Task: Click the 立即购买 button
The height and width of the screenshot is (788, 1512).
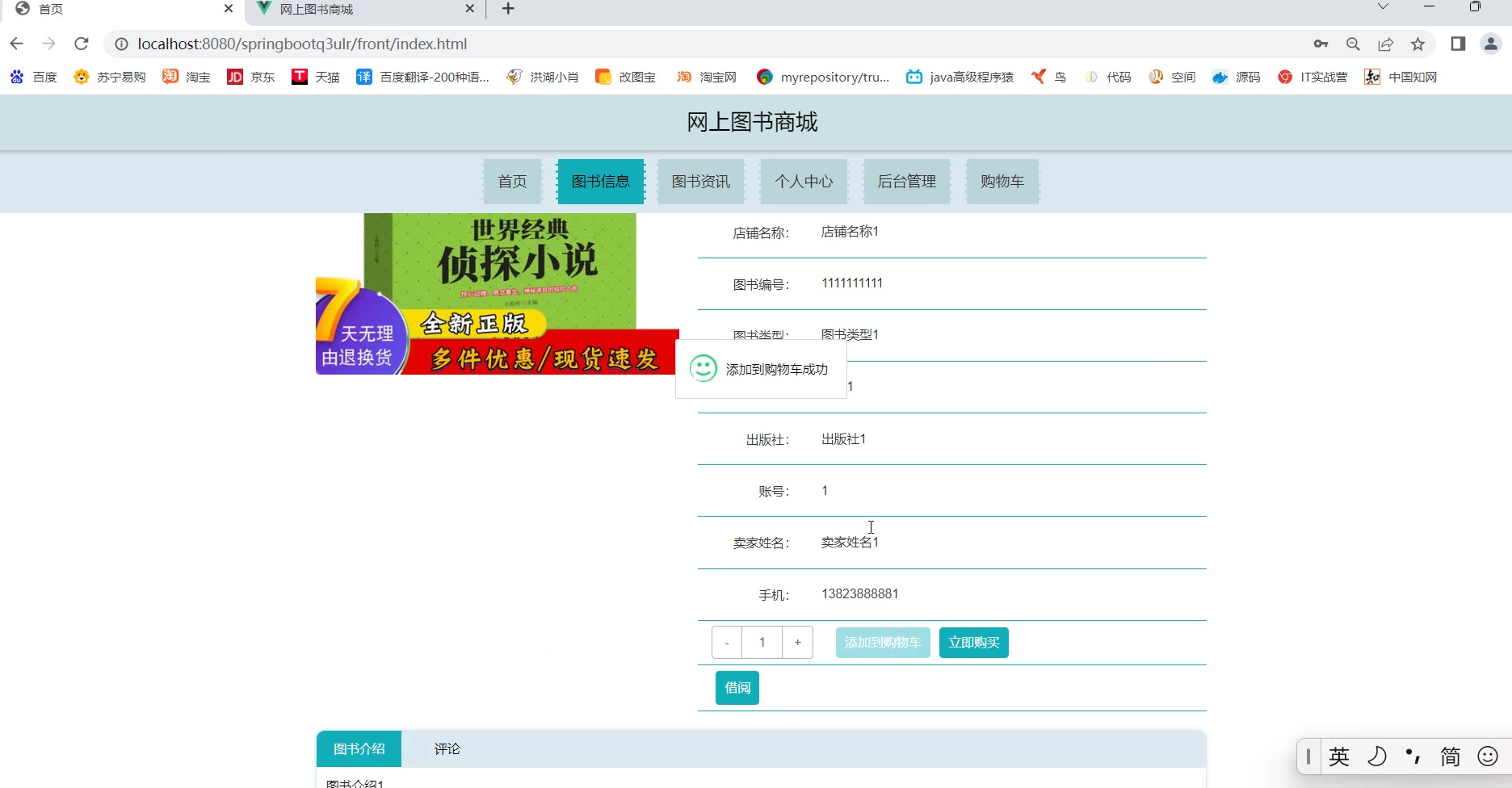Action: pos(973,643)
